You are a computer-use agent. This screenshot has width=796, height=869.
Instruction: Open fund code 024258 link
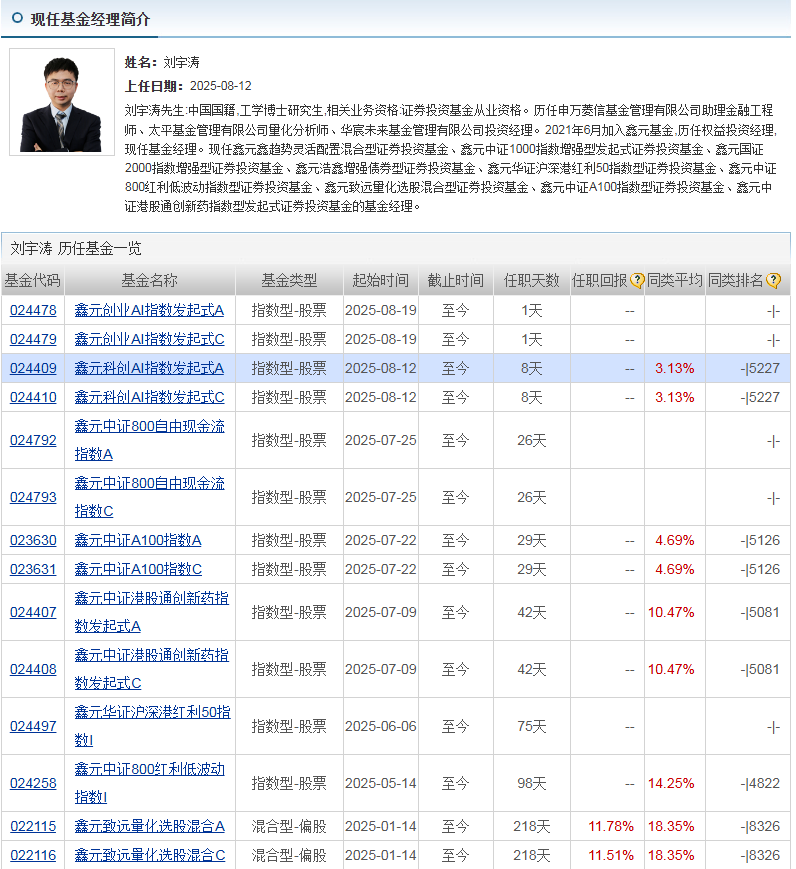click(33, 783)
